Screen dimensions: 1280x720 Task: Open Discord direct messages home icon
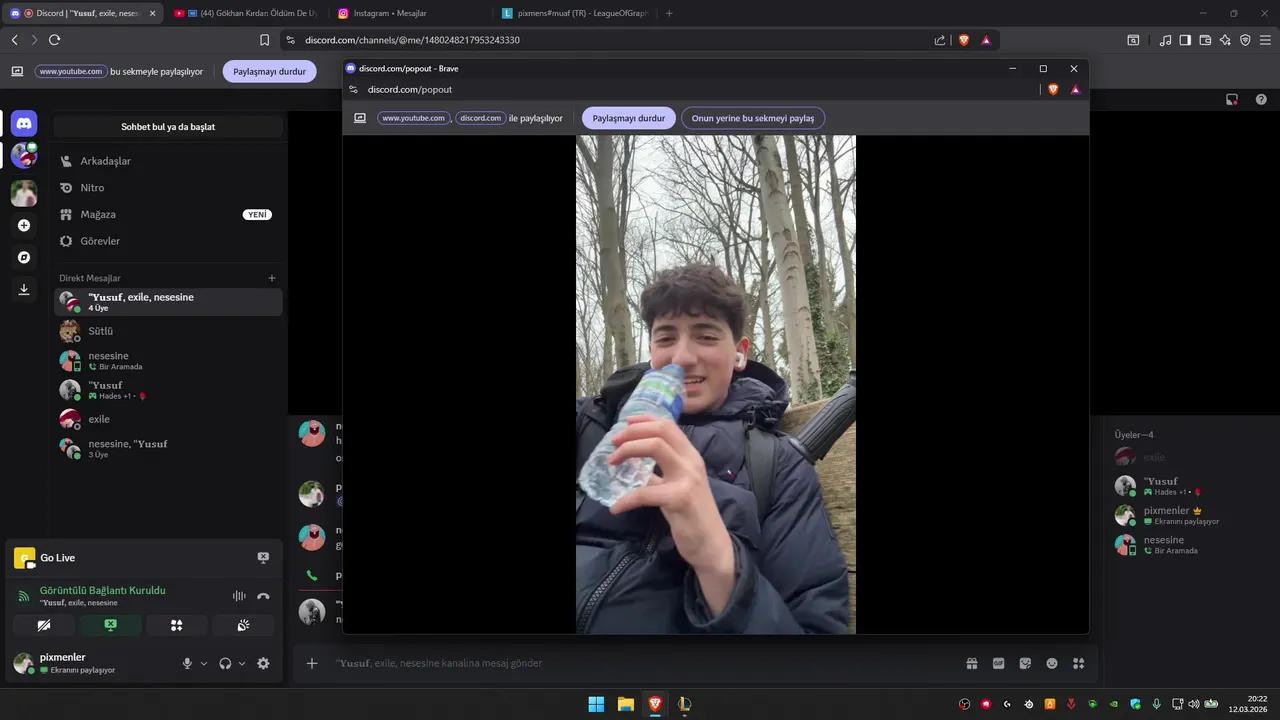pyautogui.click(x=24, y=124)
